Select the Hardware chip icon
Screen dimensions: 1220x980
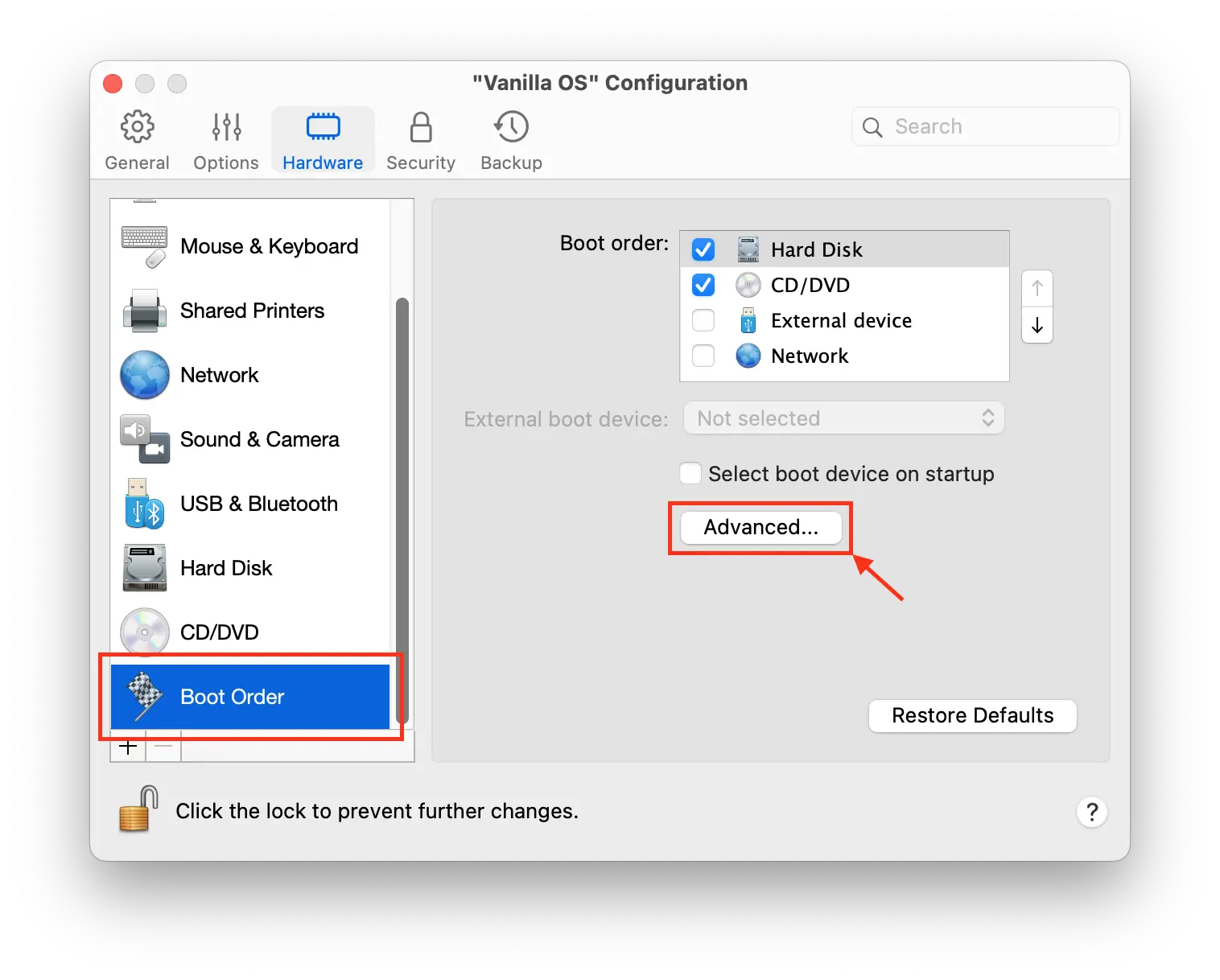click(324, 126)
